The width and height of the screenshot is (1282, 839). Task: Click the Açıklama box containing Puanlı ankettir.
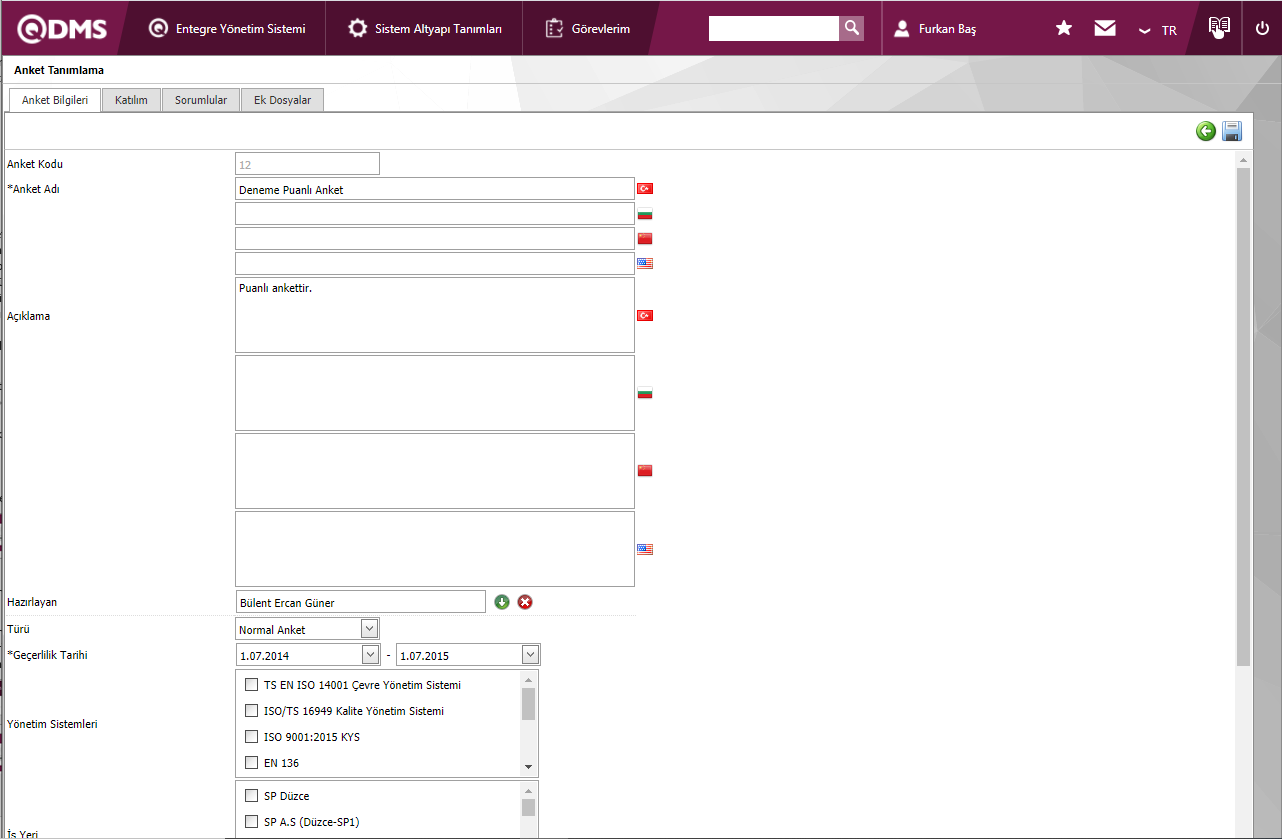point(435,315)
